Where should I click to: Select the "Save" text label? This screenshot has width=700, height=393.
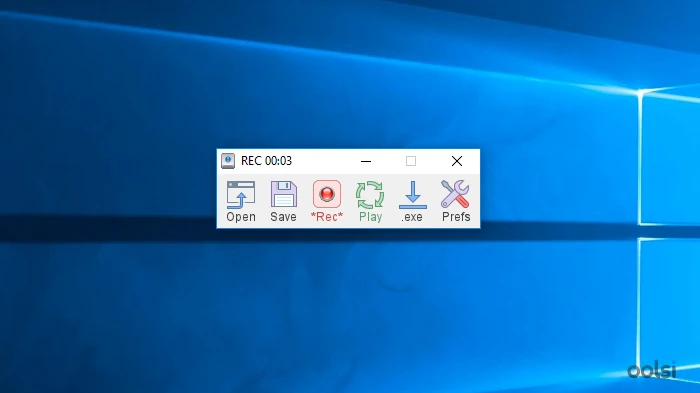(x=283, y=217)
